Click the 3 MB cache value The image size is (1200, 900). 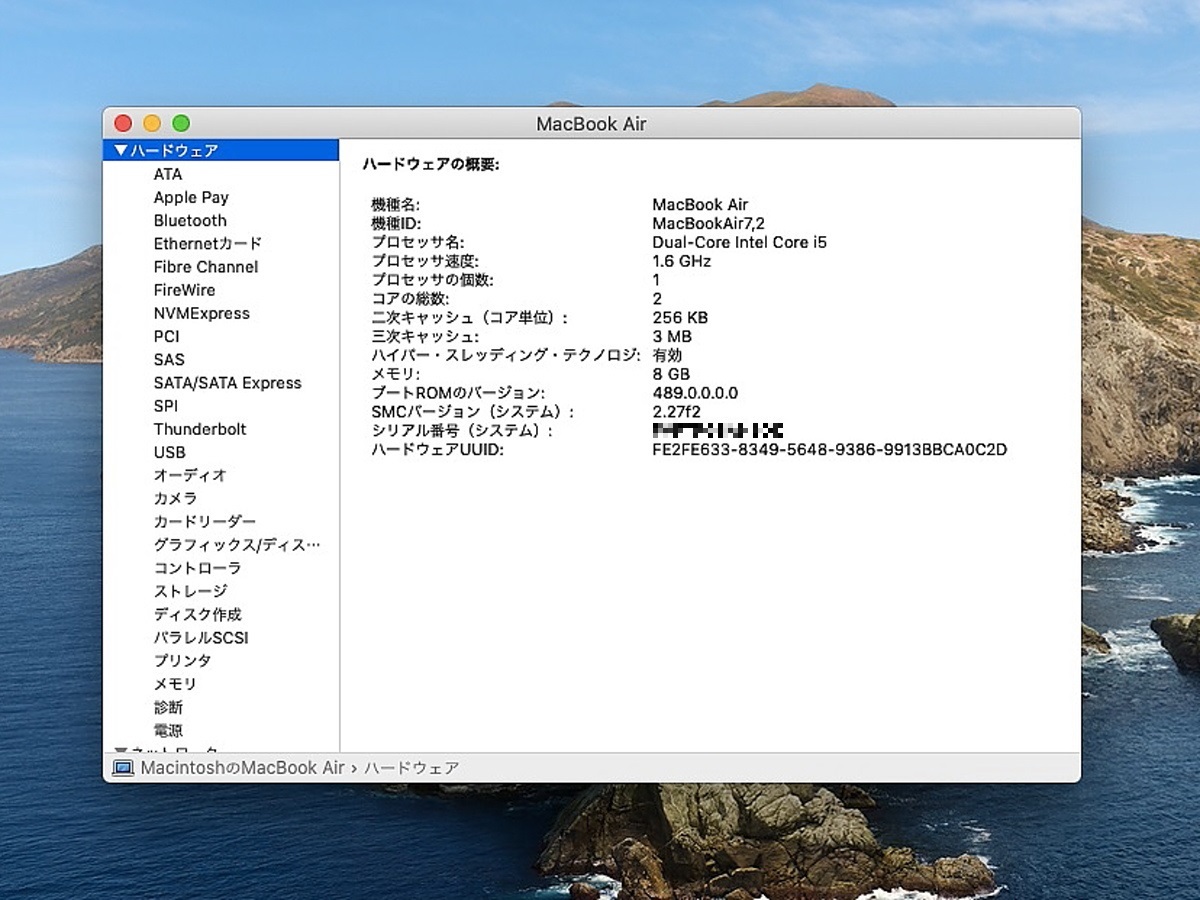(672, 336)
